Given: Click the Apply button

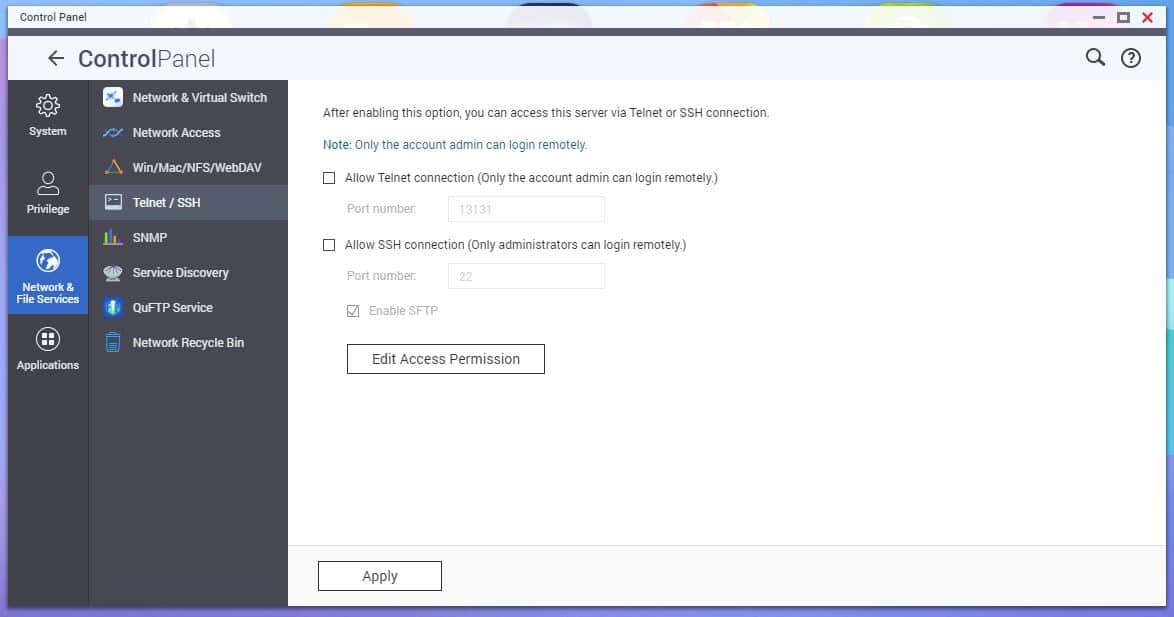Looking at the screenshot, I should tap(380, 576).
